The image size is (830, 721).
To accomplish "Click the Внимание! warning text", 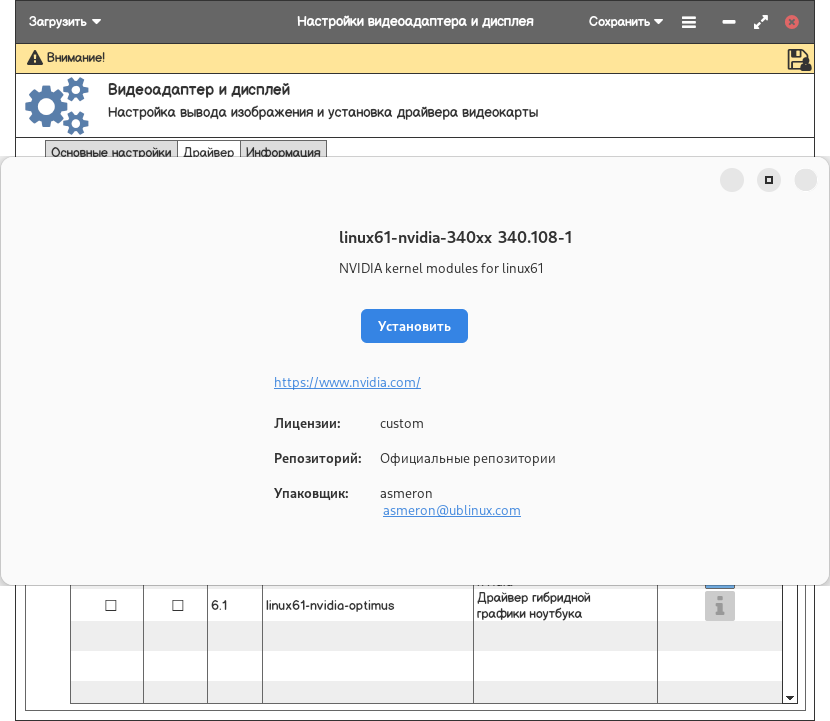I will [x=76, y=58].
